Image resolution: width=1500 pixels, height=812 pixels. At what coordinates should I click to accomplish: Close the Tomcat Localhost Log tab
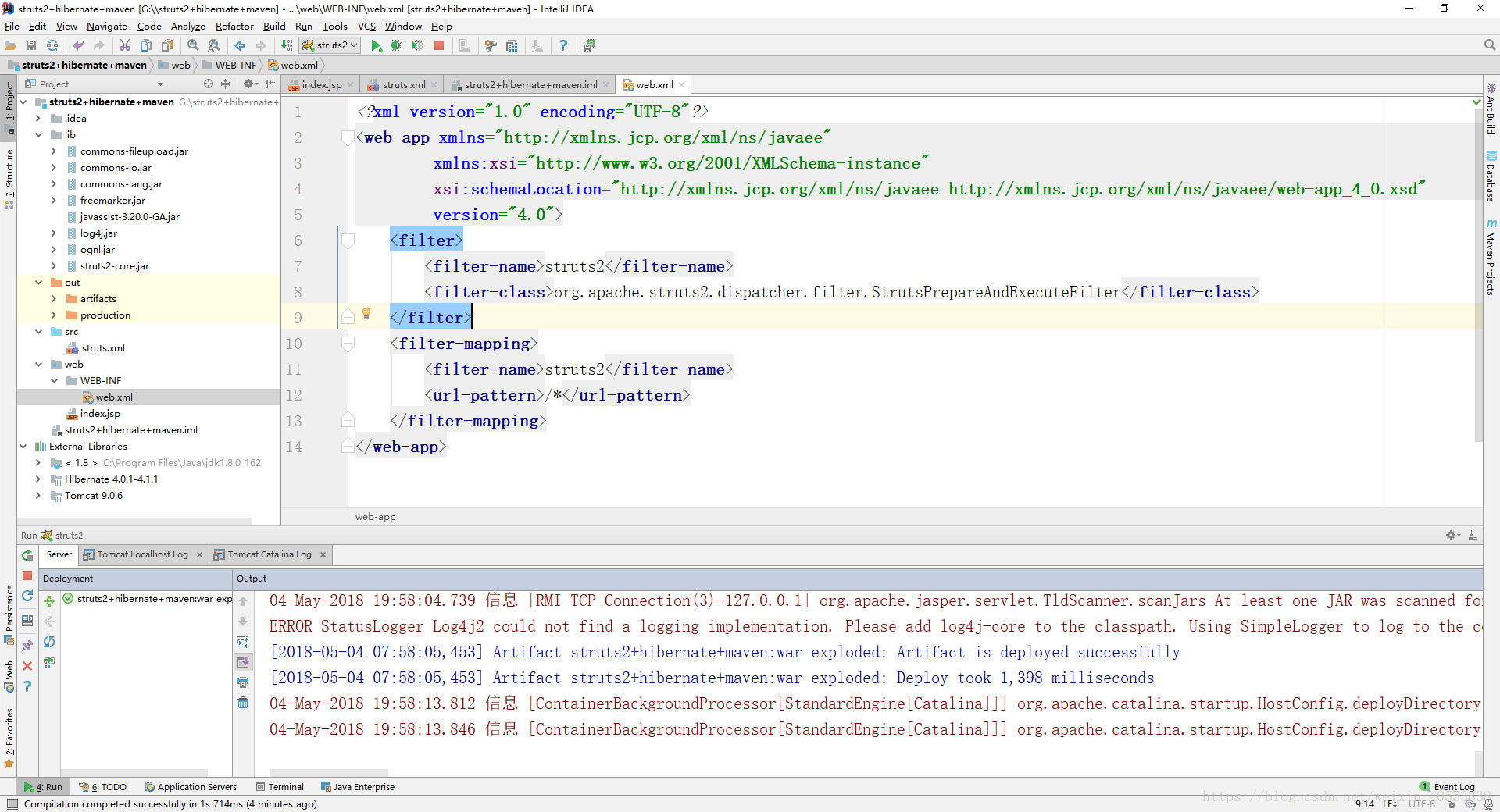(199, 555)
